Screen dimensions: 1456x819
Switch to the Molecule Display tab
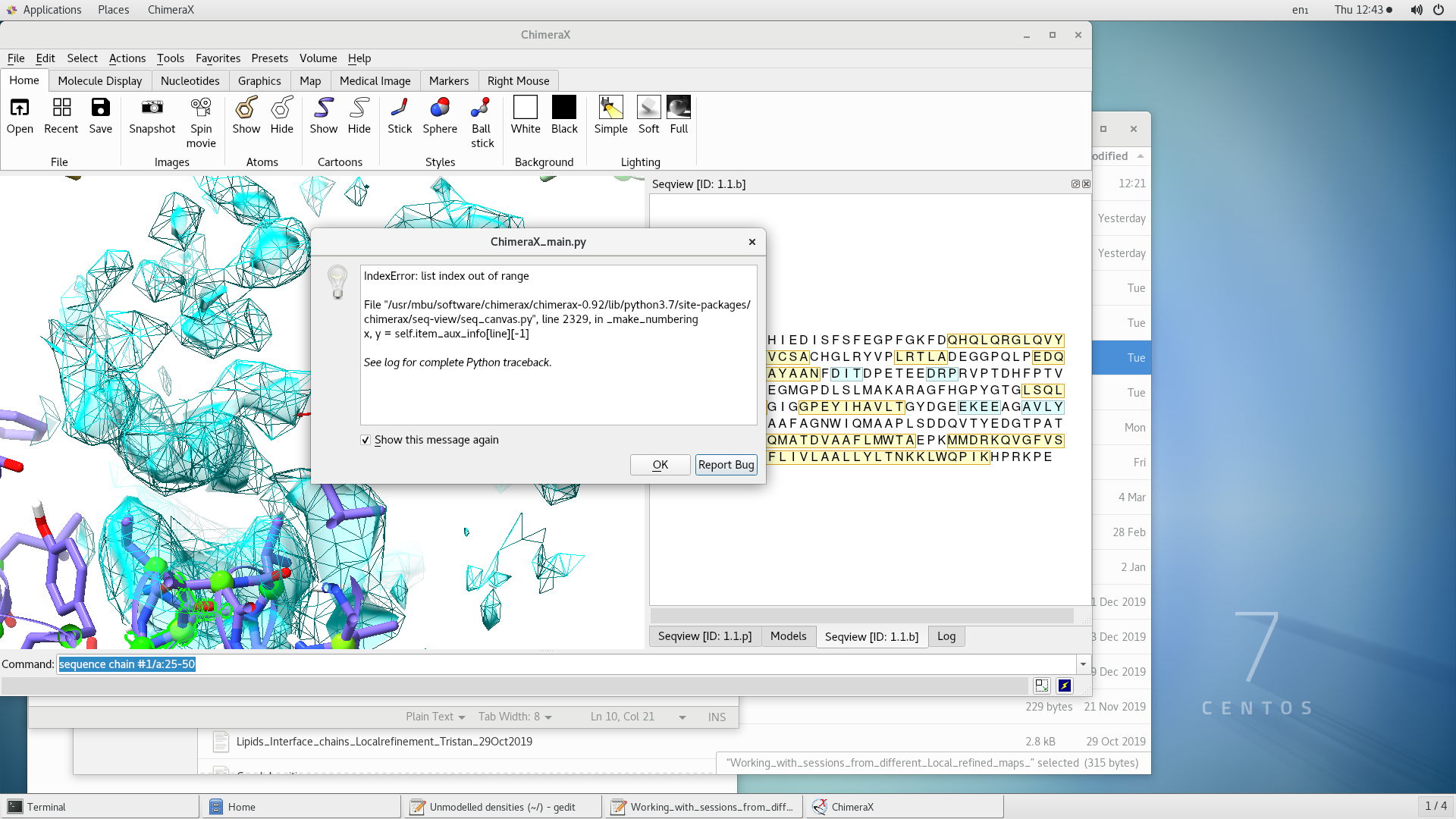[99, 81]
